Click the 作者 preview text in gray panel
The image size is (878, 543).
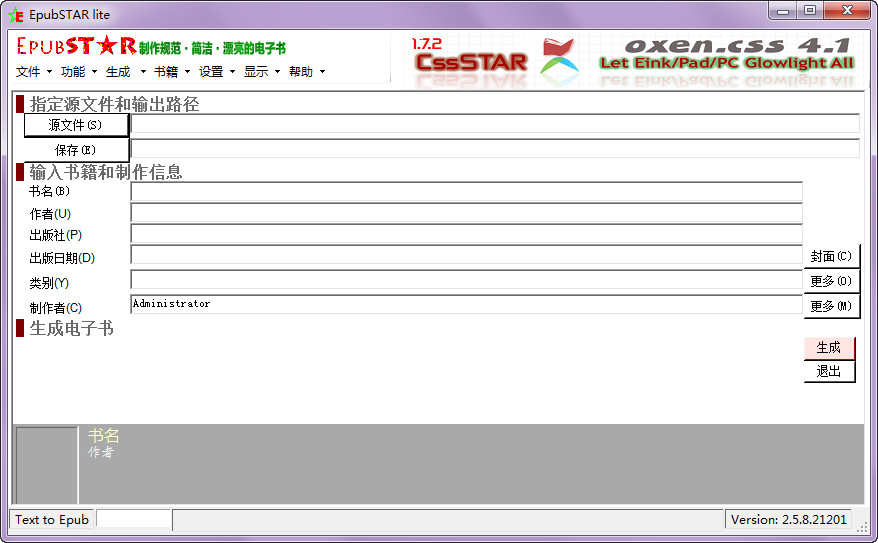(x=101, y=452)
